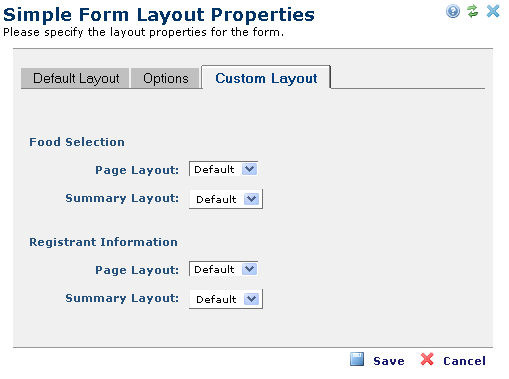Click the Cancel text link
509x379 pixels.
pyautogui.click(x=464, y=361)
